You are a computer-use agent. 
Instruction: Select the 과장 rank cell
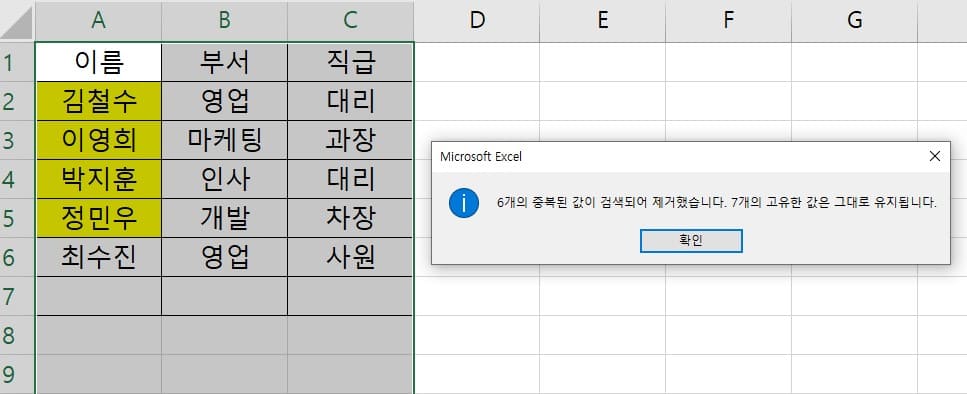coord(350,140)
